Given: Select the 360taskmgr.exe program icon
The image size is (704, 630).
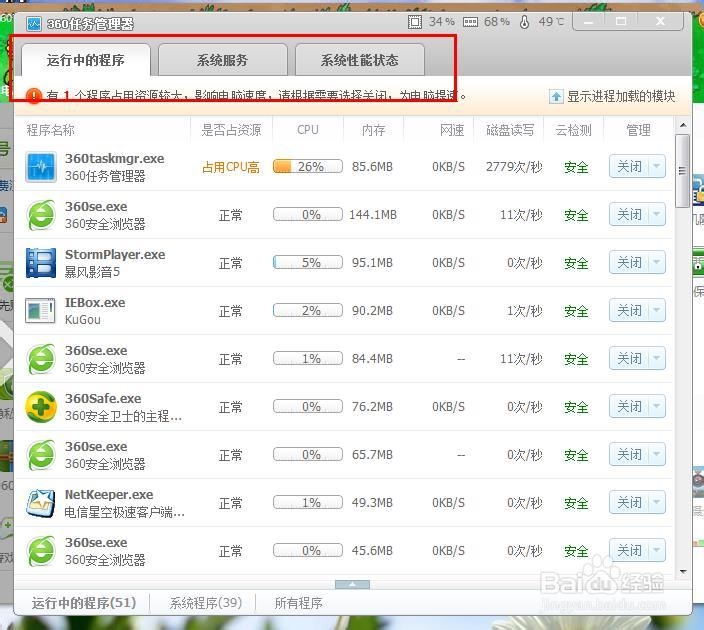Looking at the screenshot, I should click(x=41, y=167).
